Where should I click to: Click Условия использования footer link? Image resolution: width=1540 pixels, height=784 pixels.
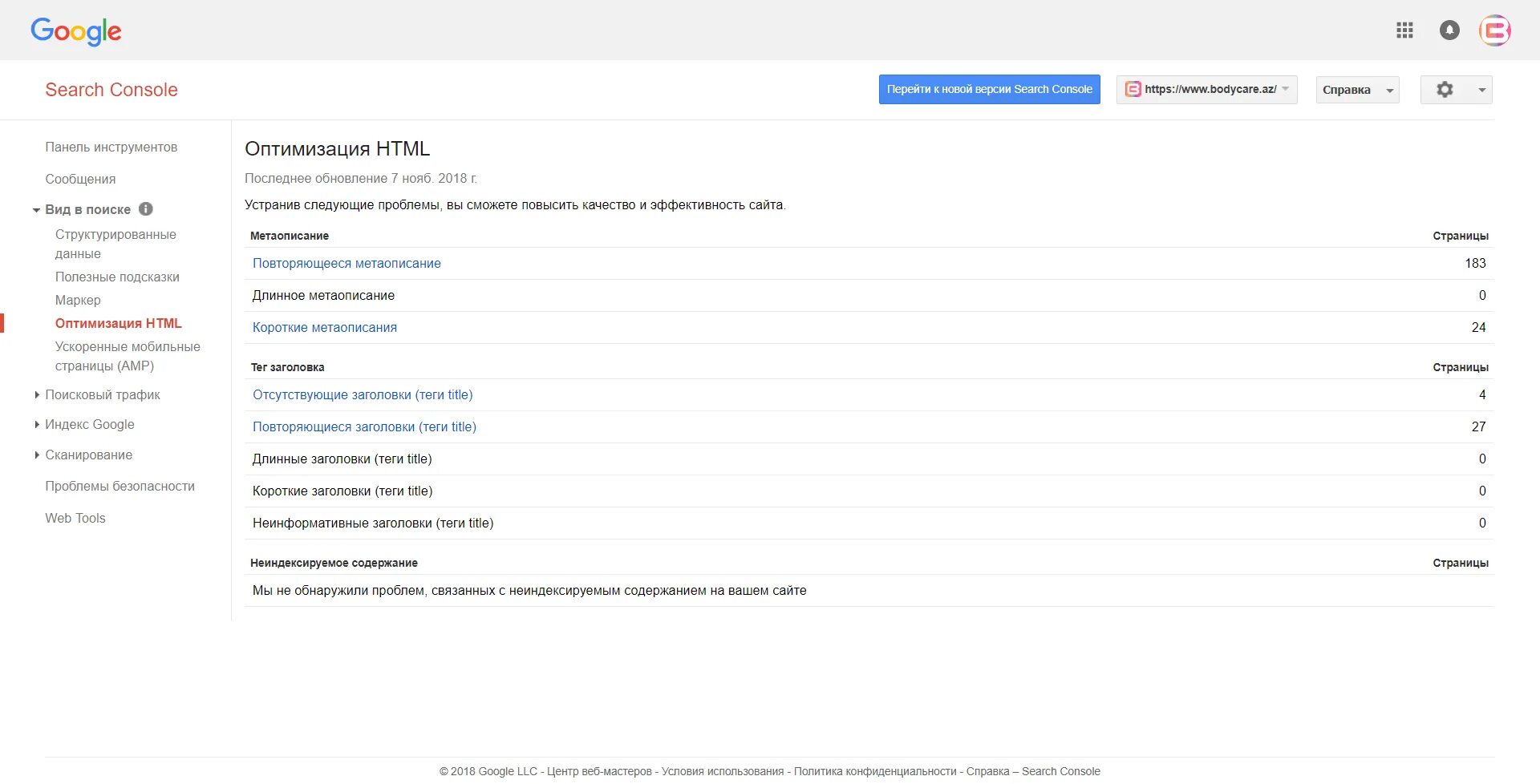[x=723, y=771]
